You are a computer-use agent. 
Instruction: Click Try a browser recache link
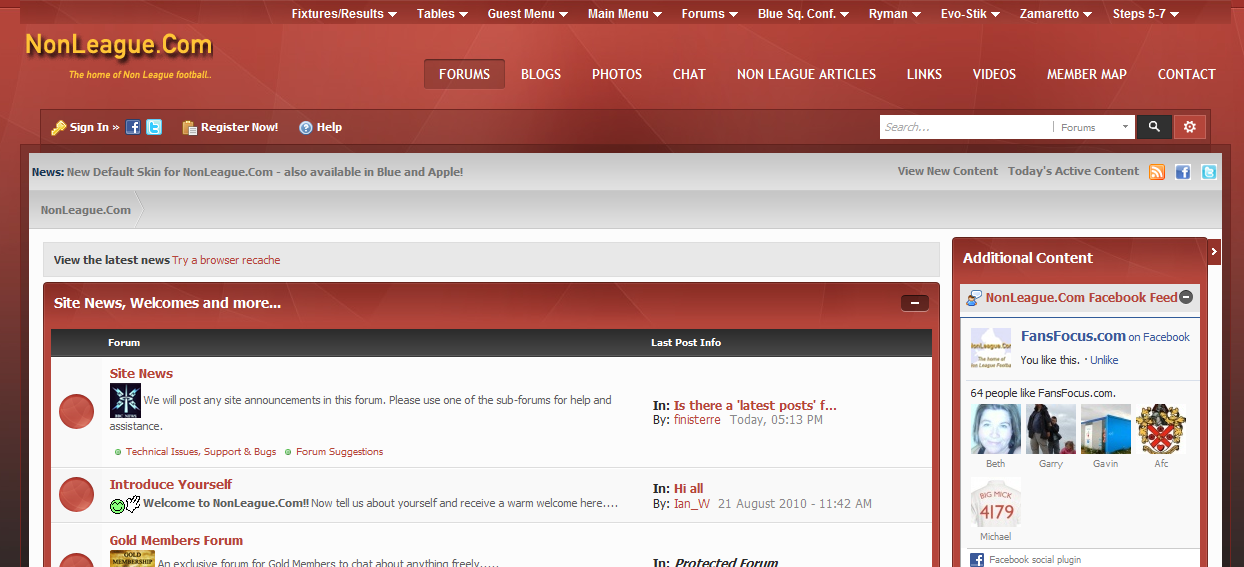click(226, 260)
